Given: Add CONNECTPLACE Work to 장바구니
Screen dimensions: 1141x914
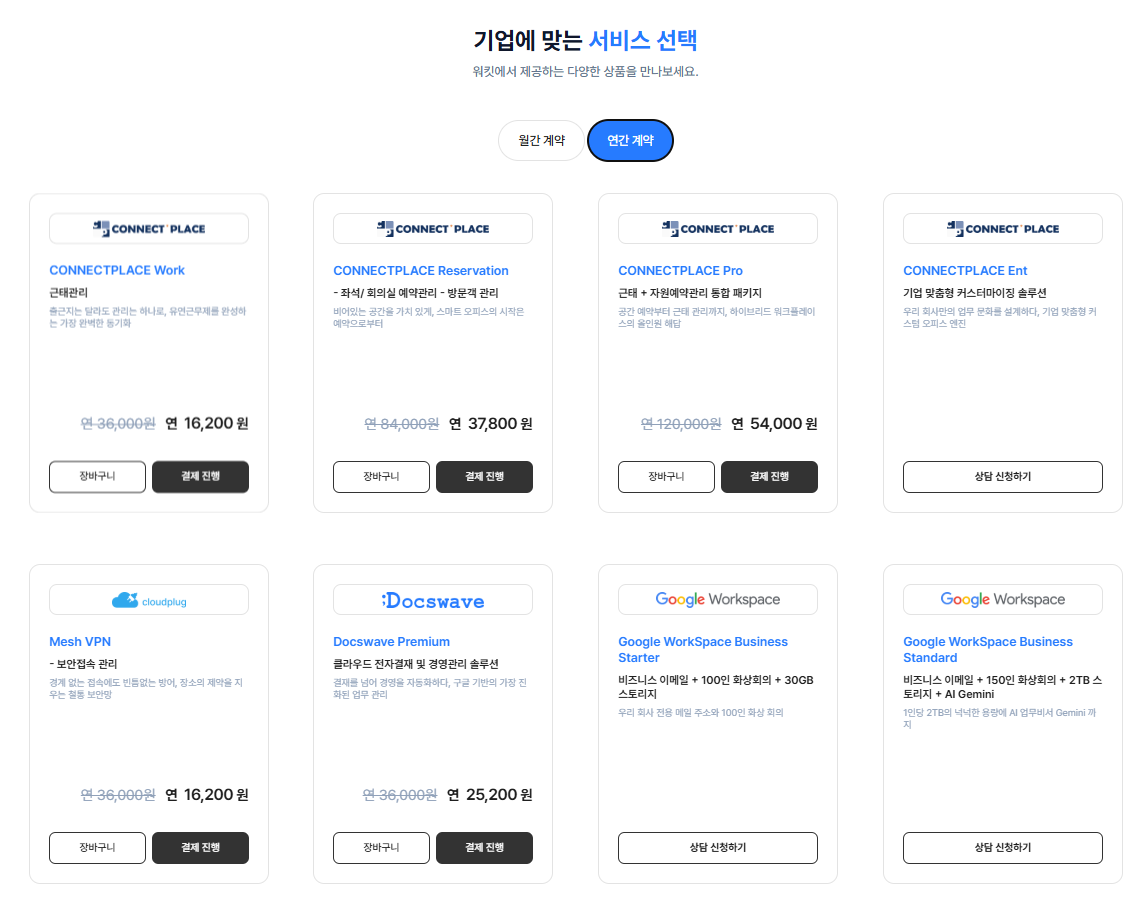Looking at the screenshot, I should click(98, 477).
